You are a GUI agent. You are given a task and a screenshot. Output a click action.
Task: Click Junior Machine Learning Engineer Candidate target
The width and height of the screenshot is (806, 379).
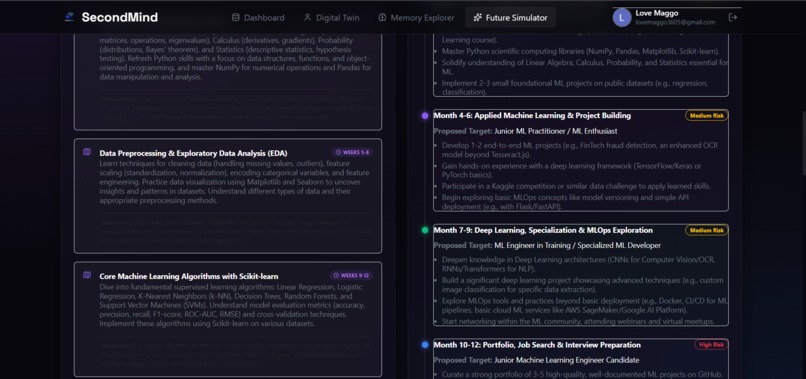[566, 360]
